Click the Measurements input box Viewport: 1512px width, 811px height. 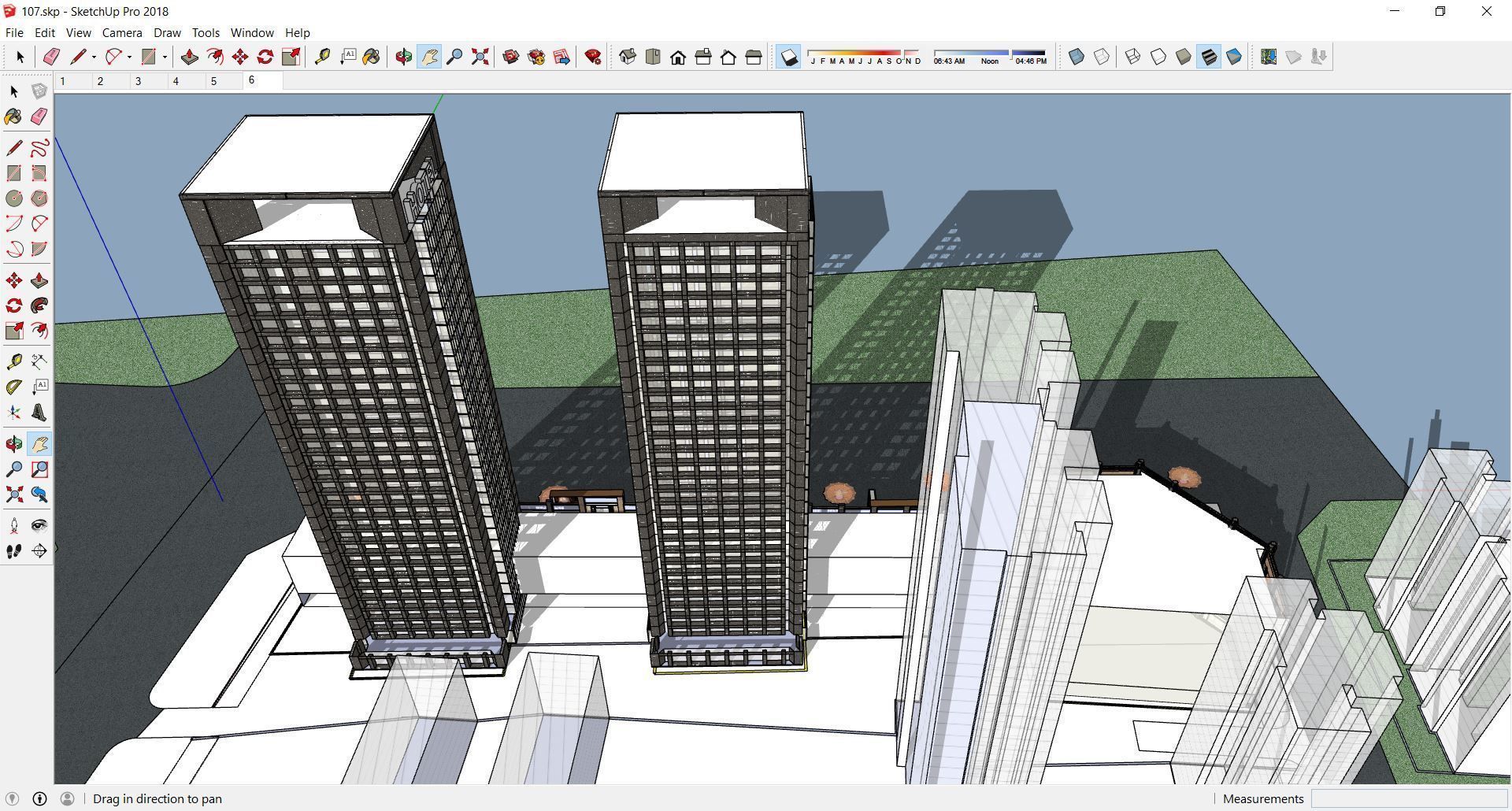[1409, 798]
